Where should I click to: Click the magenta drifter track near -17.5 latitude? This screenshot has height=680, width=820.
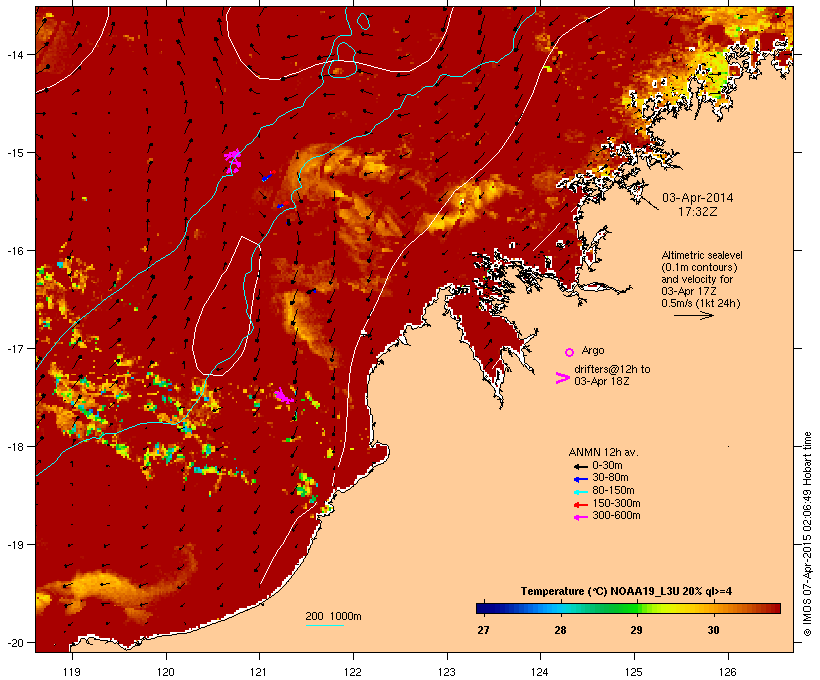pyautogui.click(x=283, y=396)
